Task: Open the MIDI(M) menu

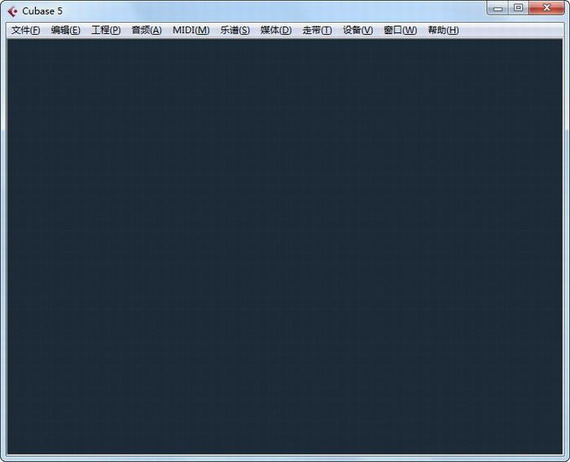Action: point(191,30)
